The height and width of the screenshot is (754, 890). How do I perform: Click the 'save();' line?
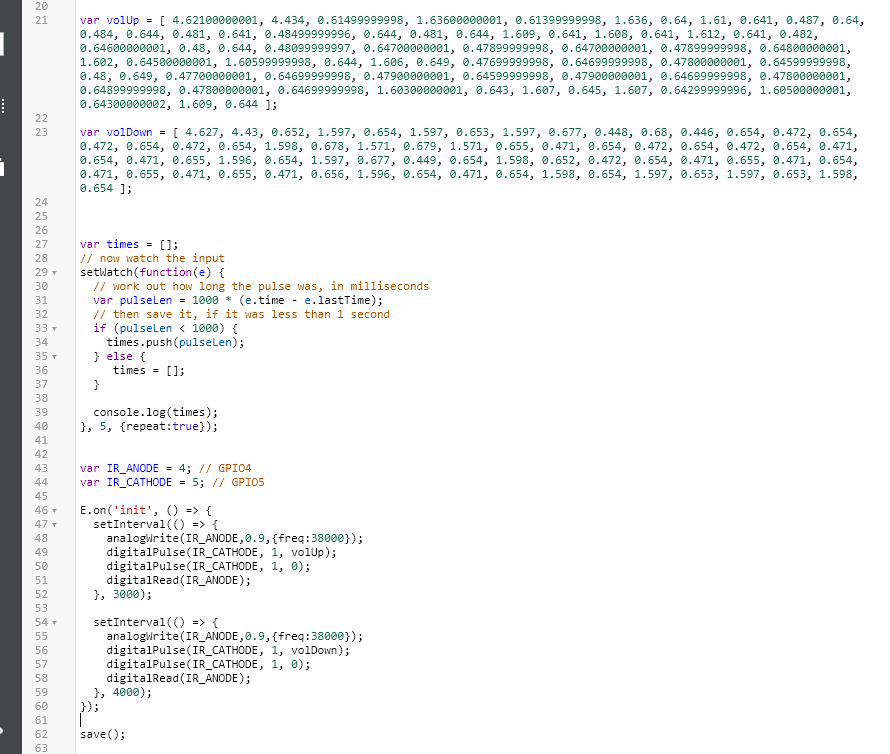click(103, 735)
